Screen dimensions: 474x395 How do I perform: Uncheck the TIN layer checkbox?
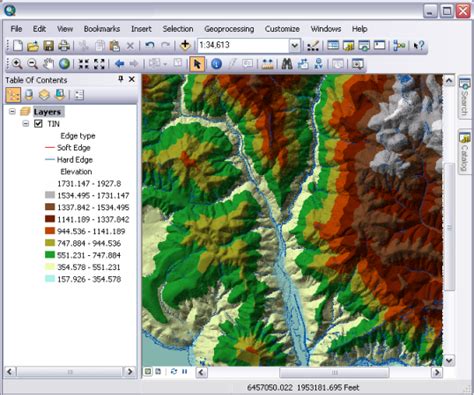(38, 124)
